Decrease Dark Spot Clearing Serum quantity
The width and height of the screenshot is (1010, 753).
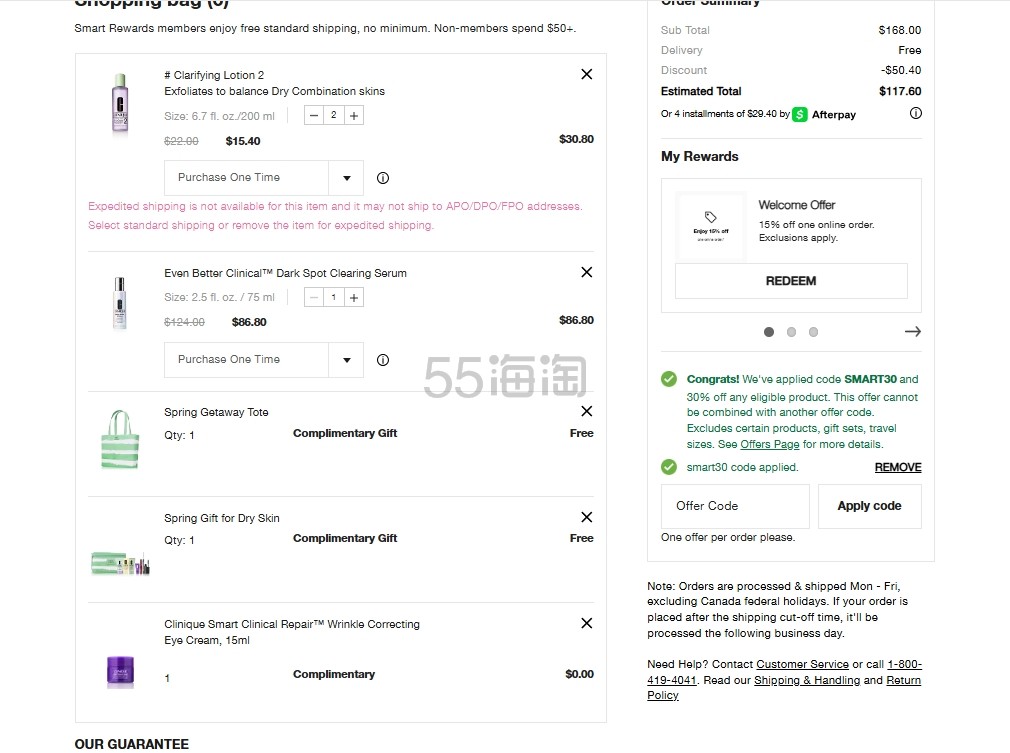point(314,297)
